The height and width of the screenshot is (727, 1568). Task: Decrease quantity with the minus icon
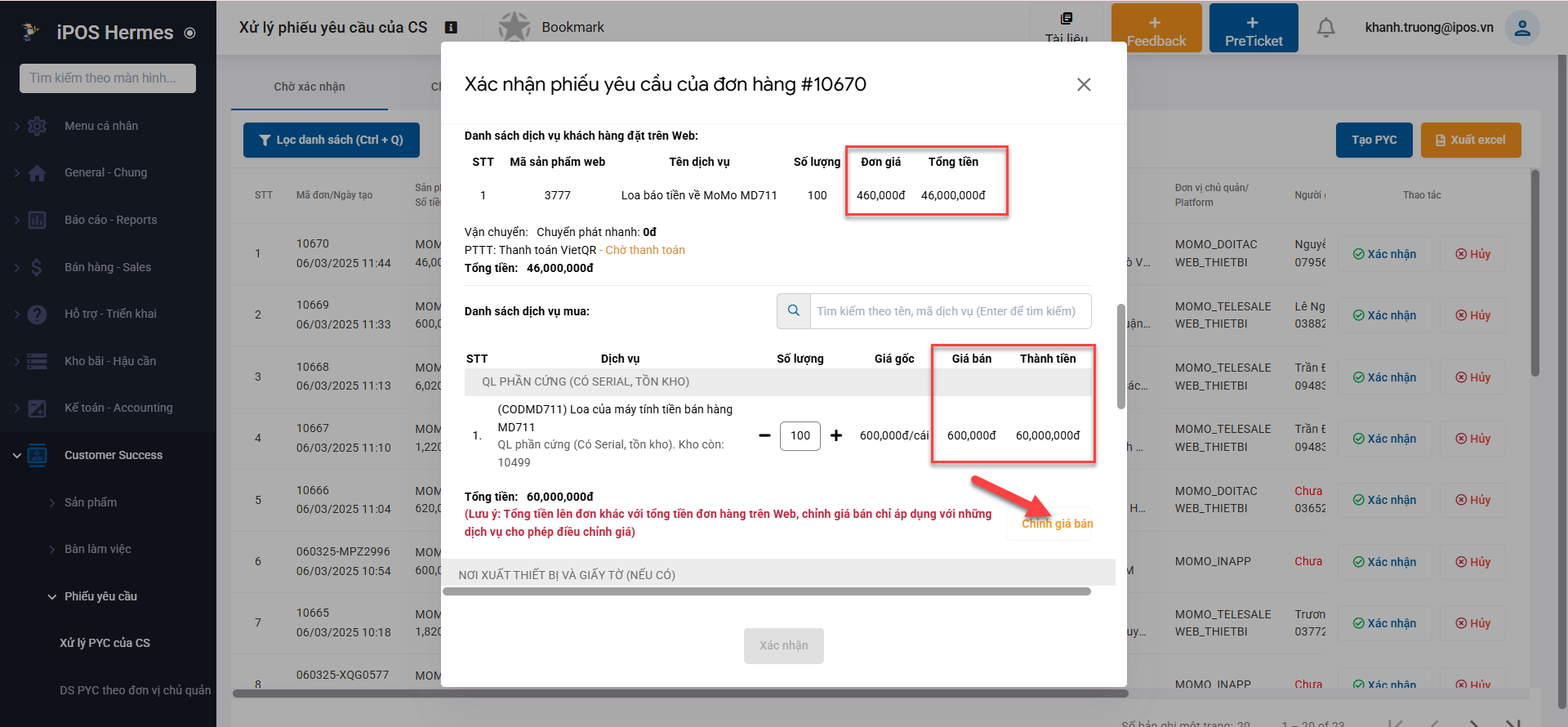coord(764,436)
